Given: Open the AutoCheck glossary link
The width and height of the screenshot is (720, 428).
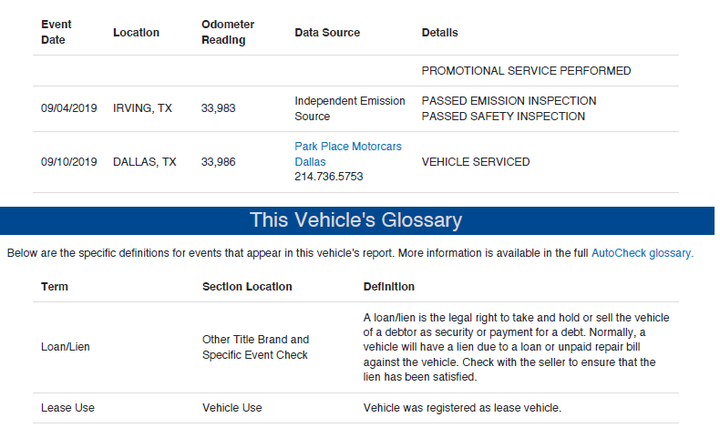Looking at the screenshot, I should tap(641, 253).
